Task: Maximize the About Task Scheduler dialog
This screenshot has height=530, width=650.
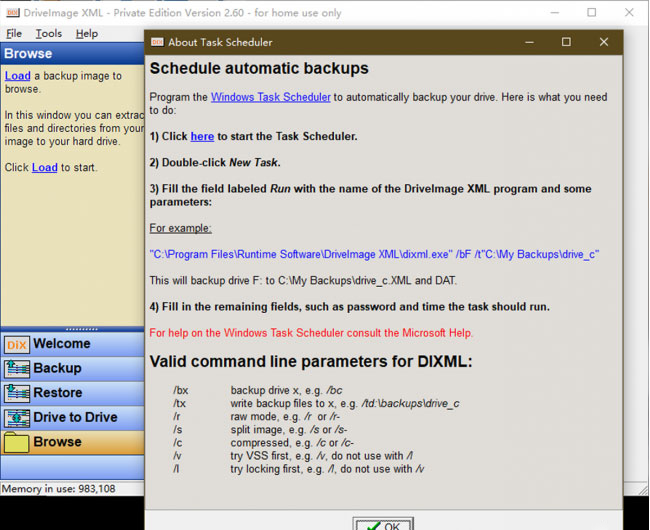Action: 566,42
